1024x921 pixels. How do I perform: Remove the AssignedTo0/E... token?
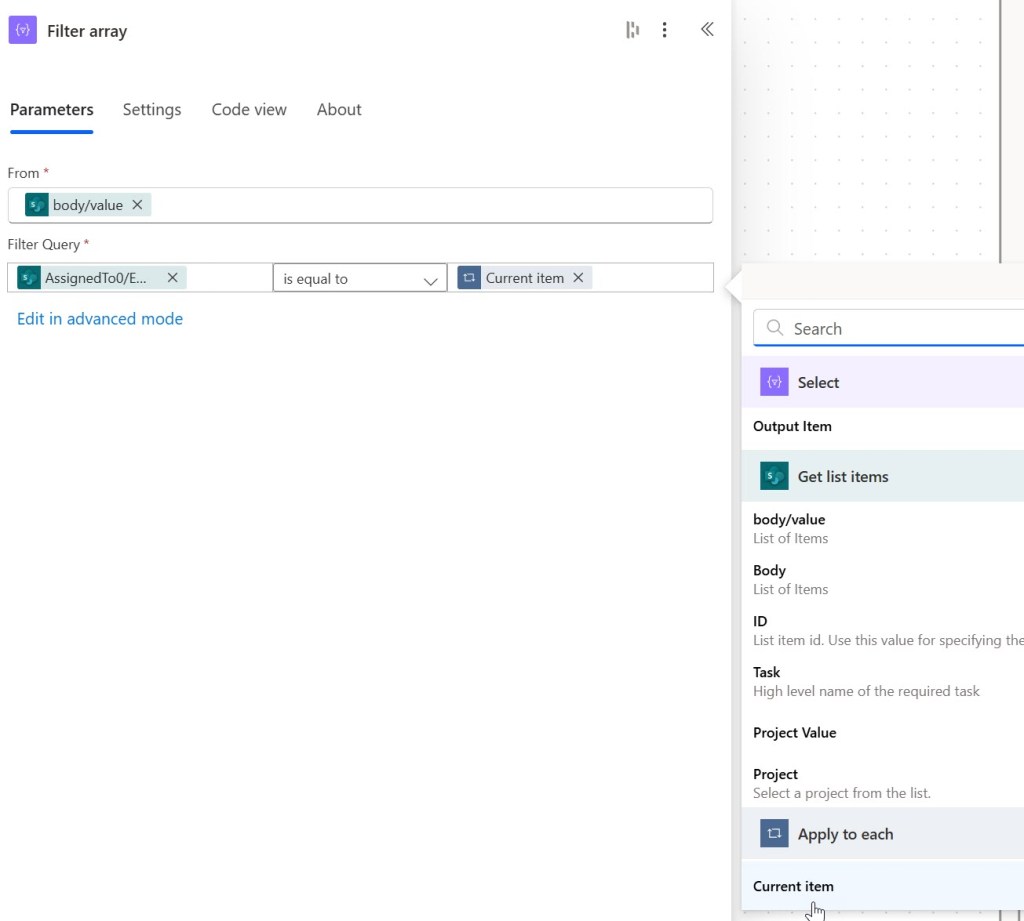click(172, 278)
